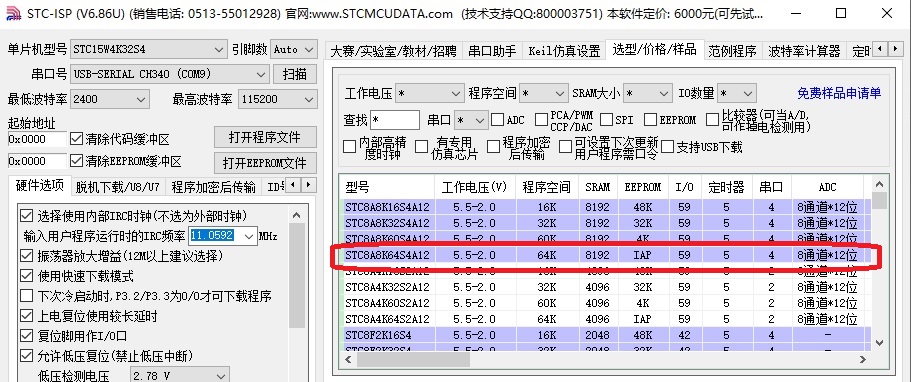Click the 扫描 button
The image size is (911, 382).
[x=295, y=74]
